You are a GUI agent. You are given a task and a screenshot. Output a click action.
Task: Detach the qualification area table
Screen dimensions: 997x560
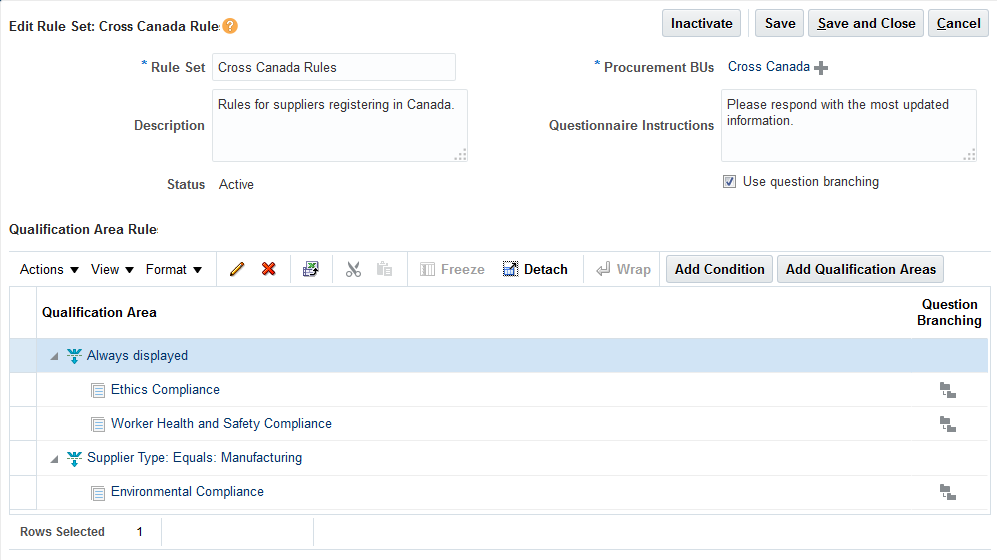[x=535, y=269]
